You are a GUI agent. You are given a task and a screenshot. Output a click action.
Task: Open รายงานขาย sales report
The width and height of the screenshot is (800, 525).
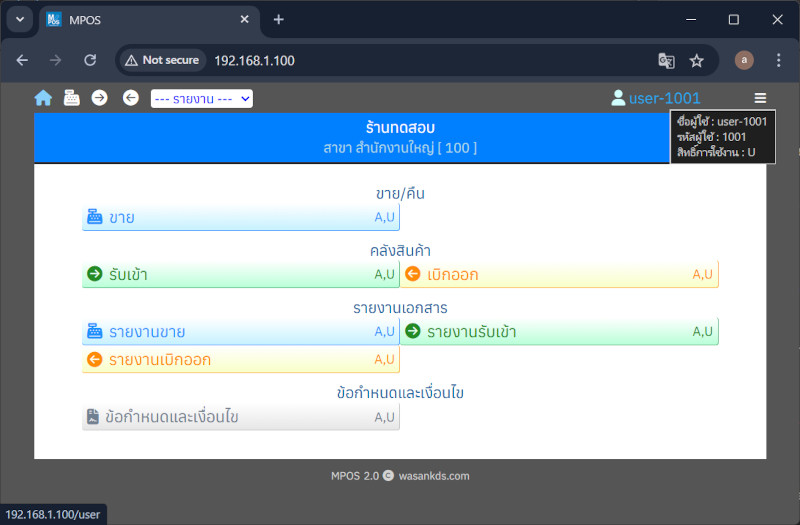point(240,331)
